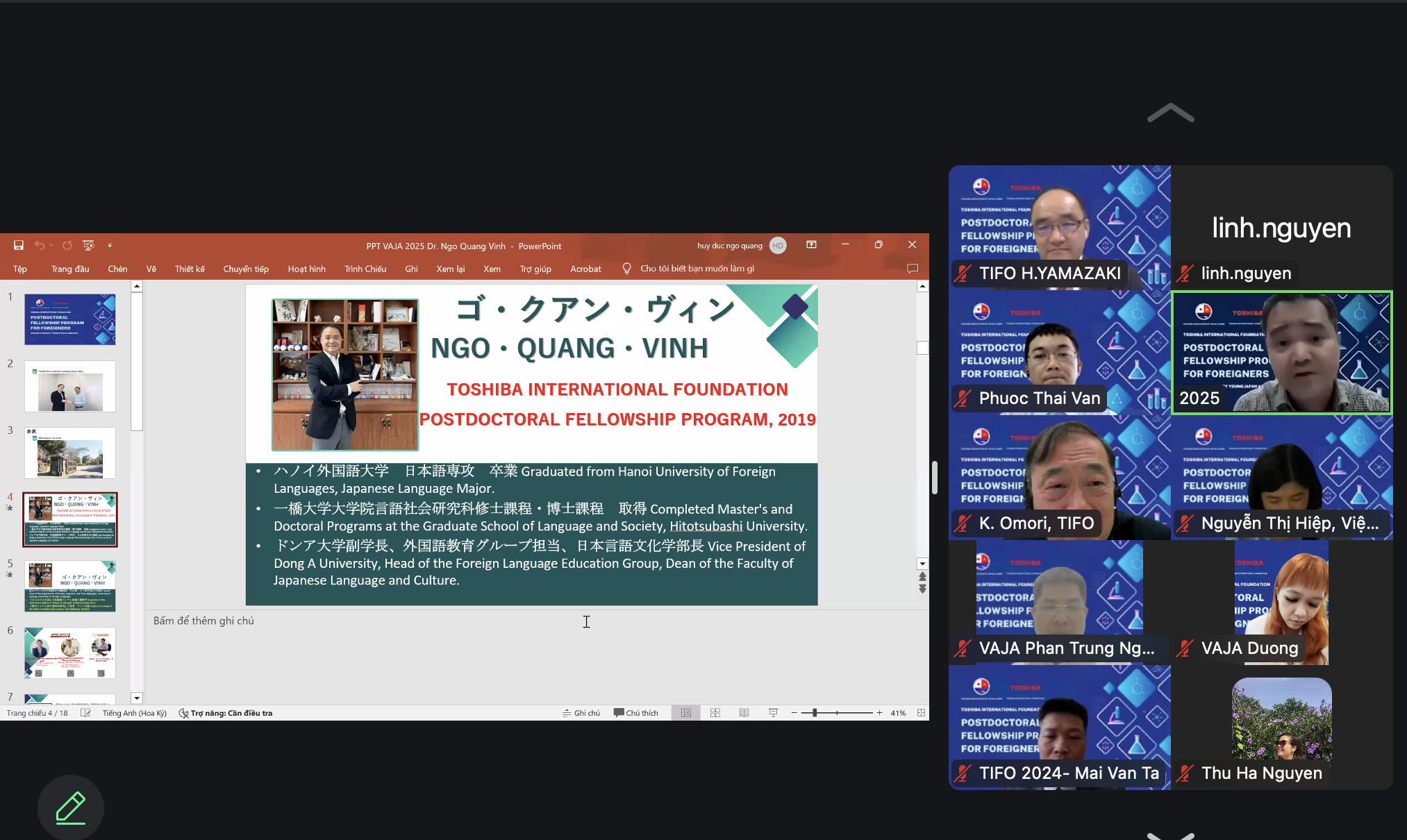1407x840 pixels.
Task: Click language 'Tiếng Anh (Hoa Kỳ)' in status bar
Action: 135,713
